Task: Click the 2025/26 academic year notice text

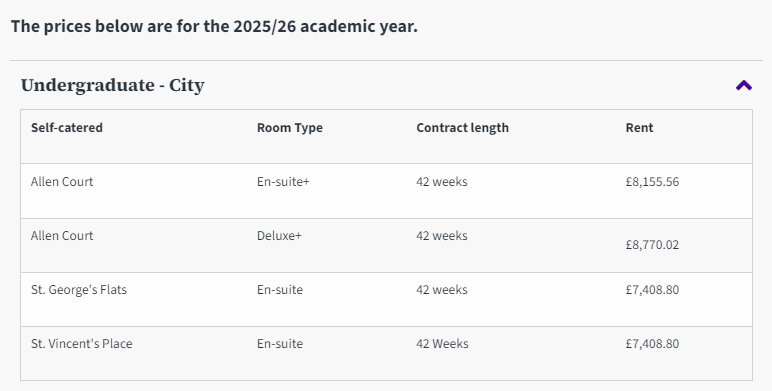Action: tap(214, 26)
